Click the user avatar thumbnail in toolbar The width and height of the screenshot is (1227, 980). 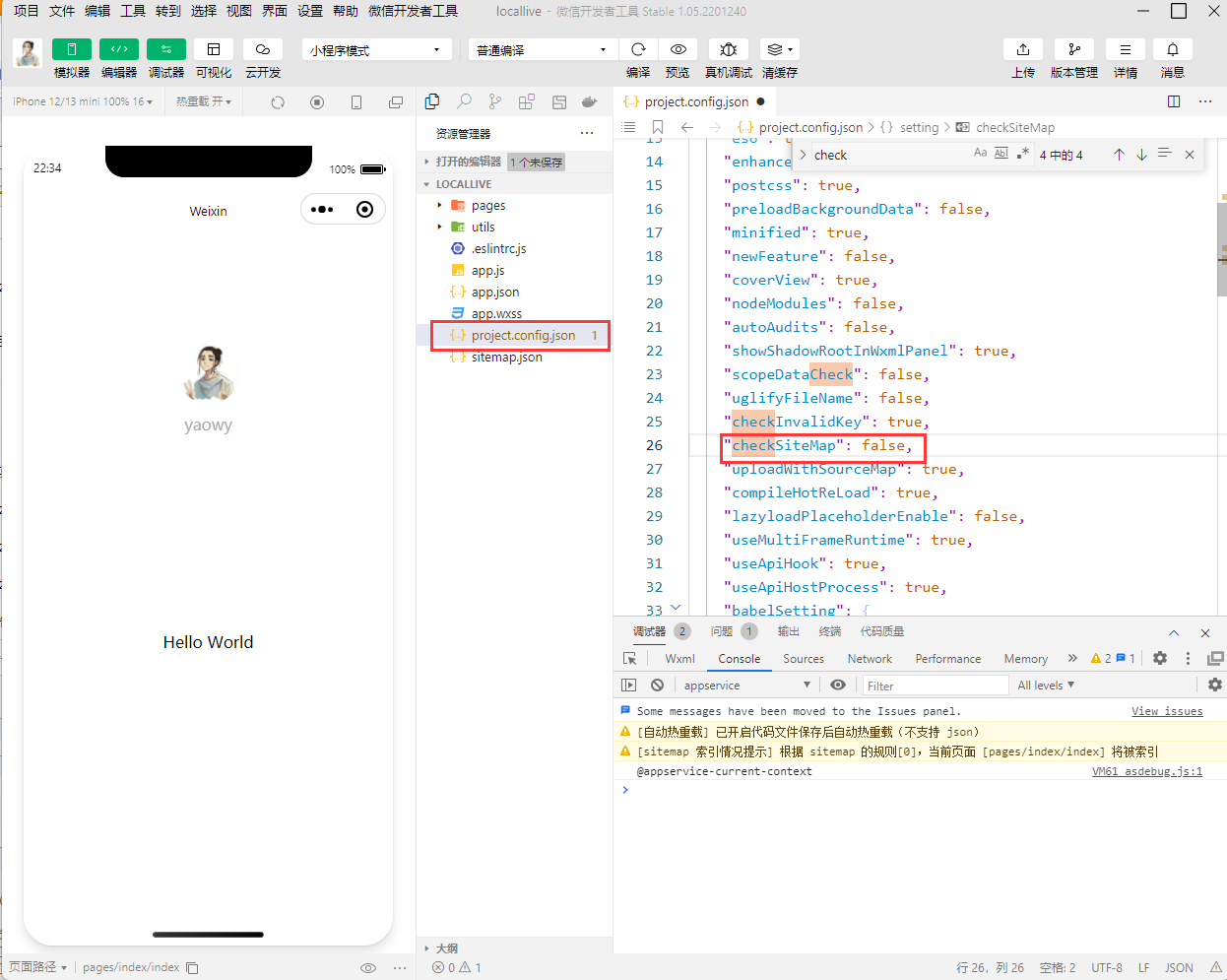point(28,52)
